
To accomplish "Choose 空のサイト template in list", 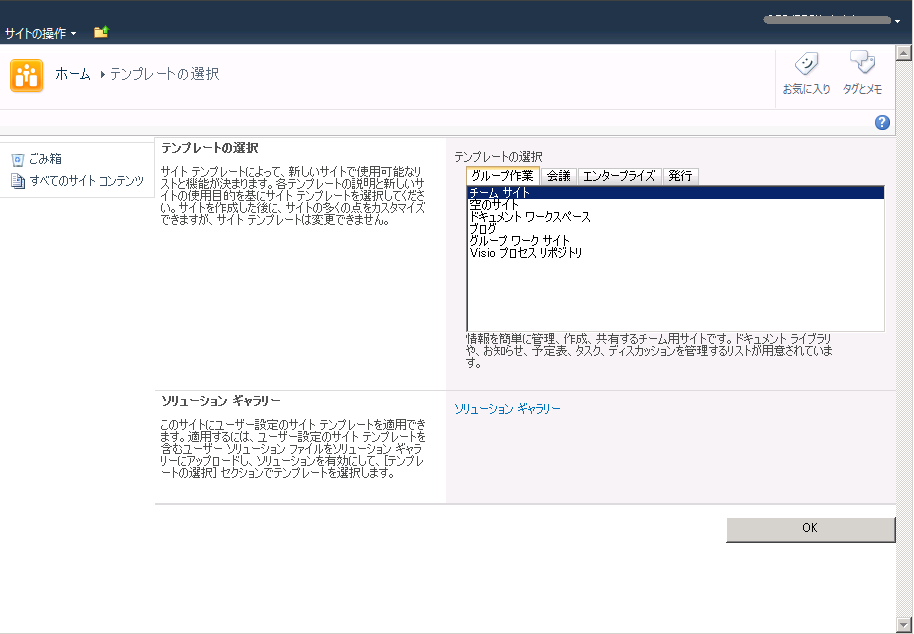I will pos(494,205).
